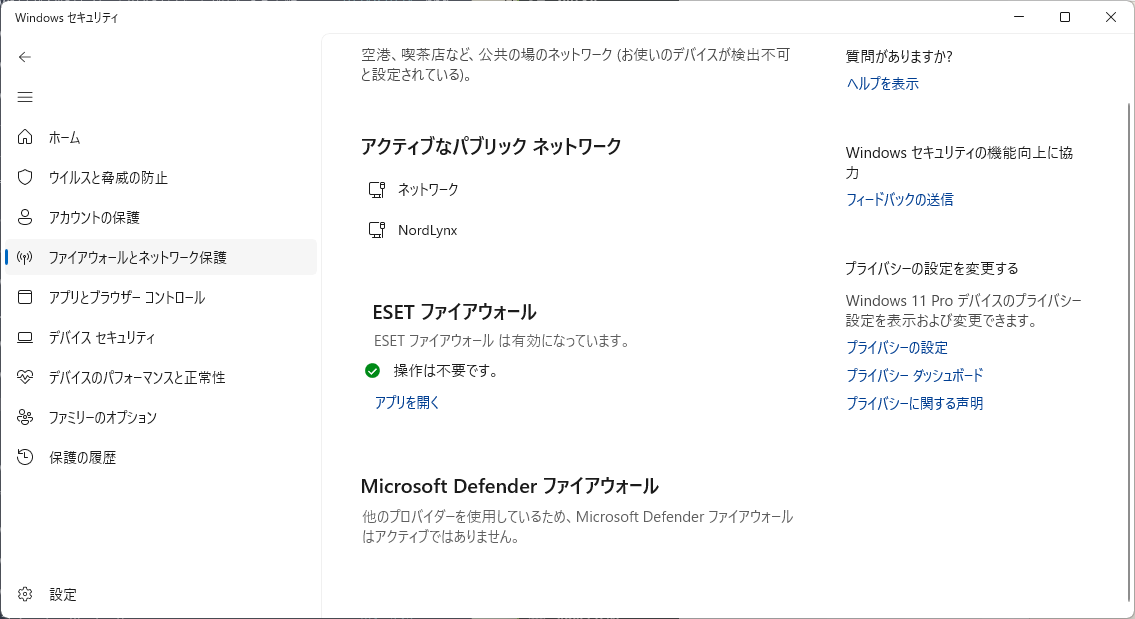
Task: Click the gear icon for 設定
Action: pos(26,594)
